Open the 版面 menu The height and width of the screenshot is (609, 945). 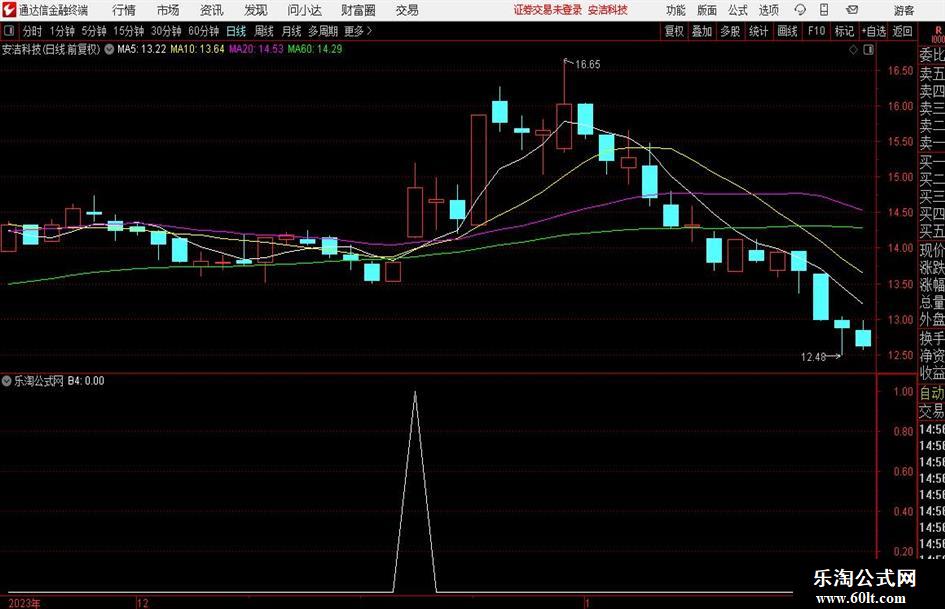point(706,10)
